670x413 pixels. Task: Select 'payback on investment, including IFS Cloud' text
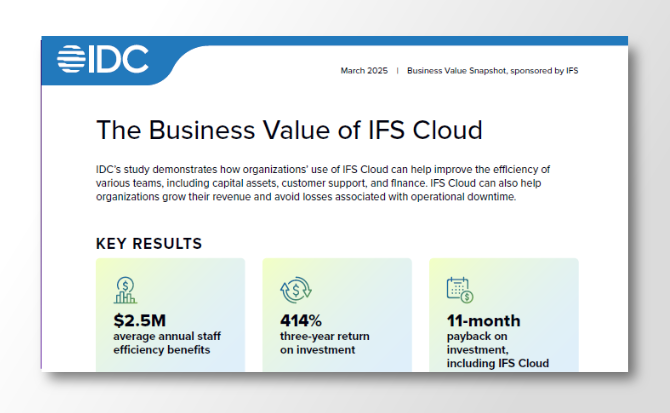[497, 350]
